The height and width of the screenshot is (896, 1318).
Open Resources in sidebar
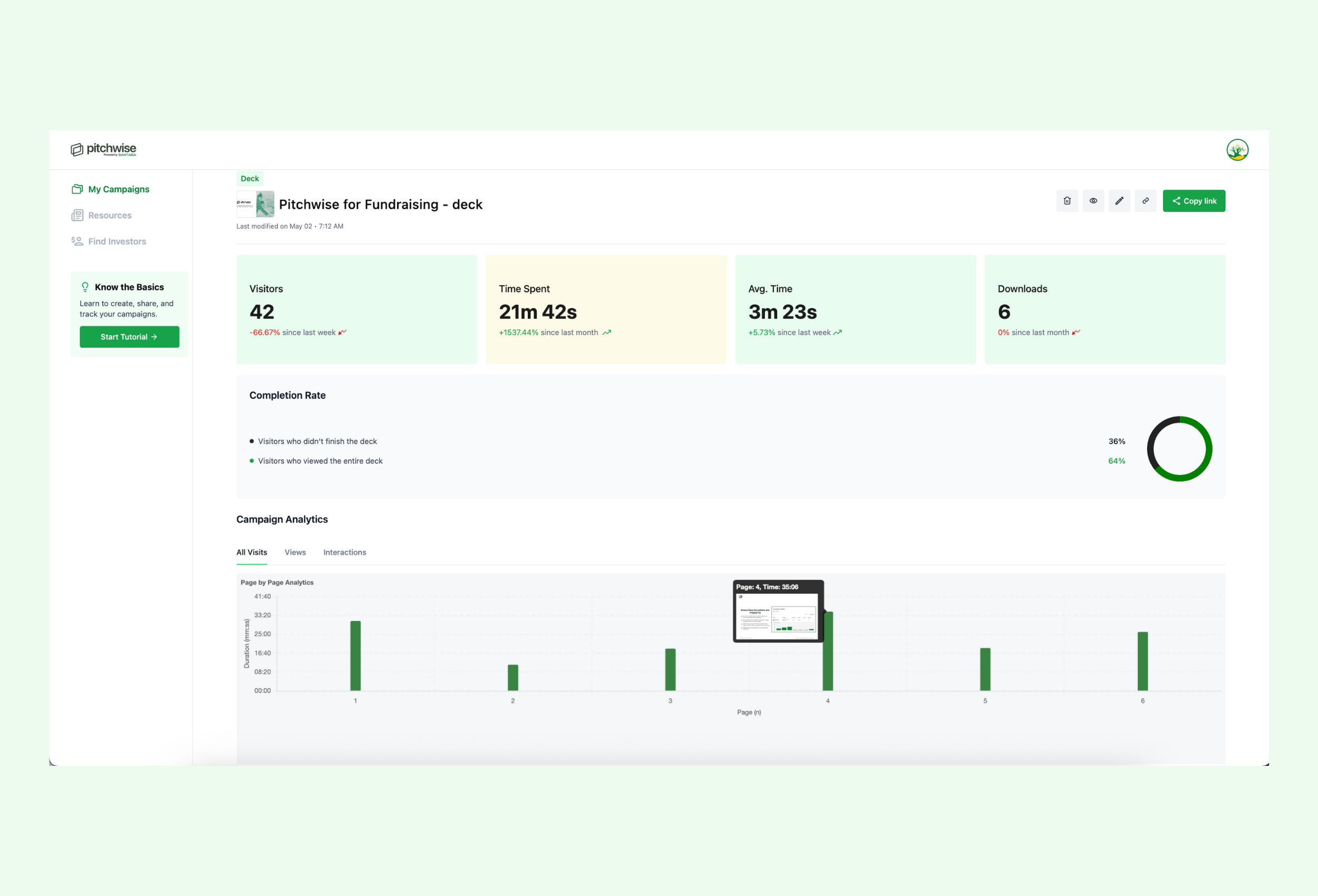tap(109, 216)
